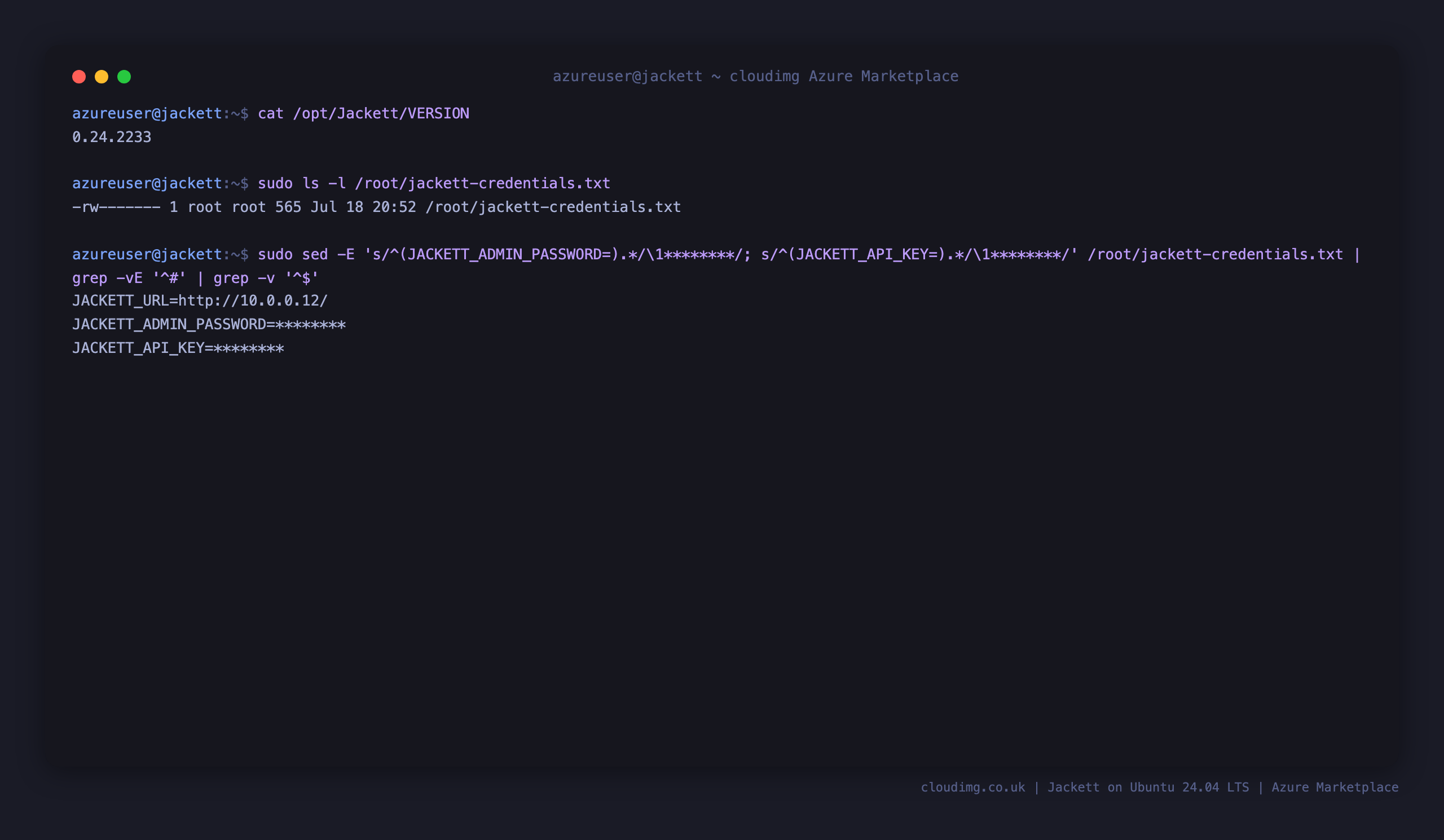This screenshot has width=1444, height=840.
Task: Click the footer text 'cloudimg.co.uk | Jackett on Ubuntu 24.04 LTS'
Action: pyautogui.click(x=1085, y=788)
